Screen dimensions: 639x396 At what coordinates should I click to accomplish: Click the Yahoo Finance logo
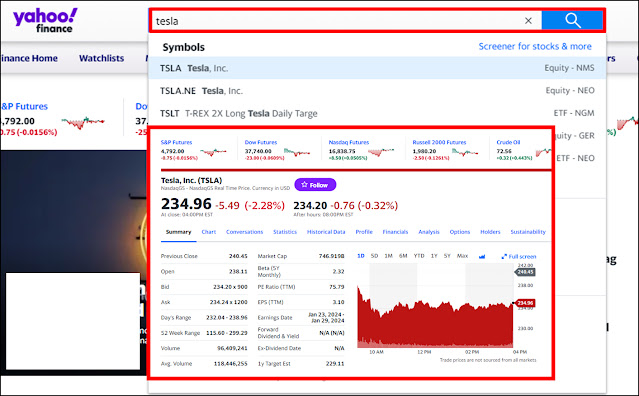[45, 20]
